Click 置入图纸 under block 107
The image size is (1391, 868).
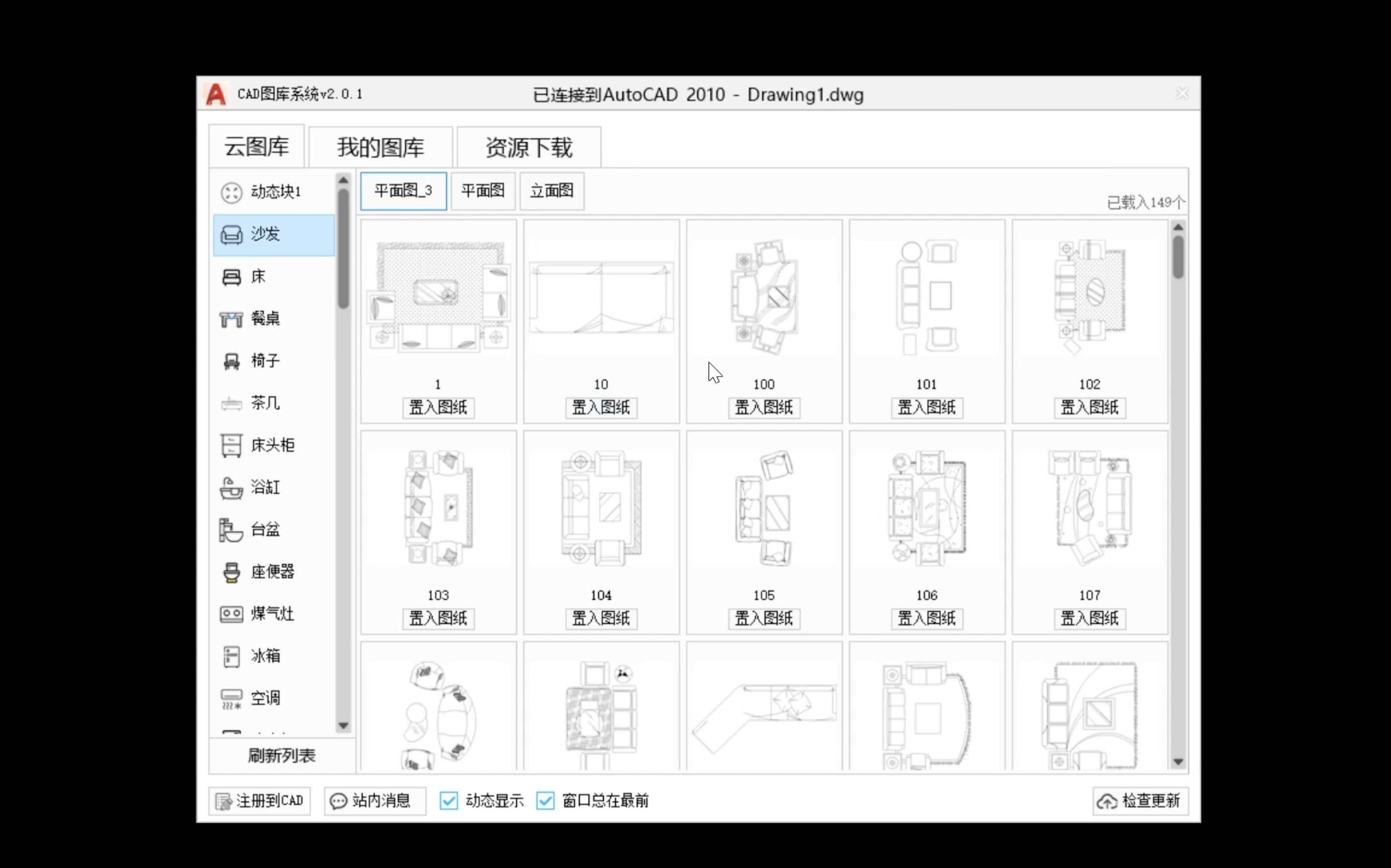coord(1089,618)
